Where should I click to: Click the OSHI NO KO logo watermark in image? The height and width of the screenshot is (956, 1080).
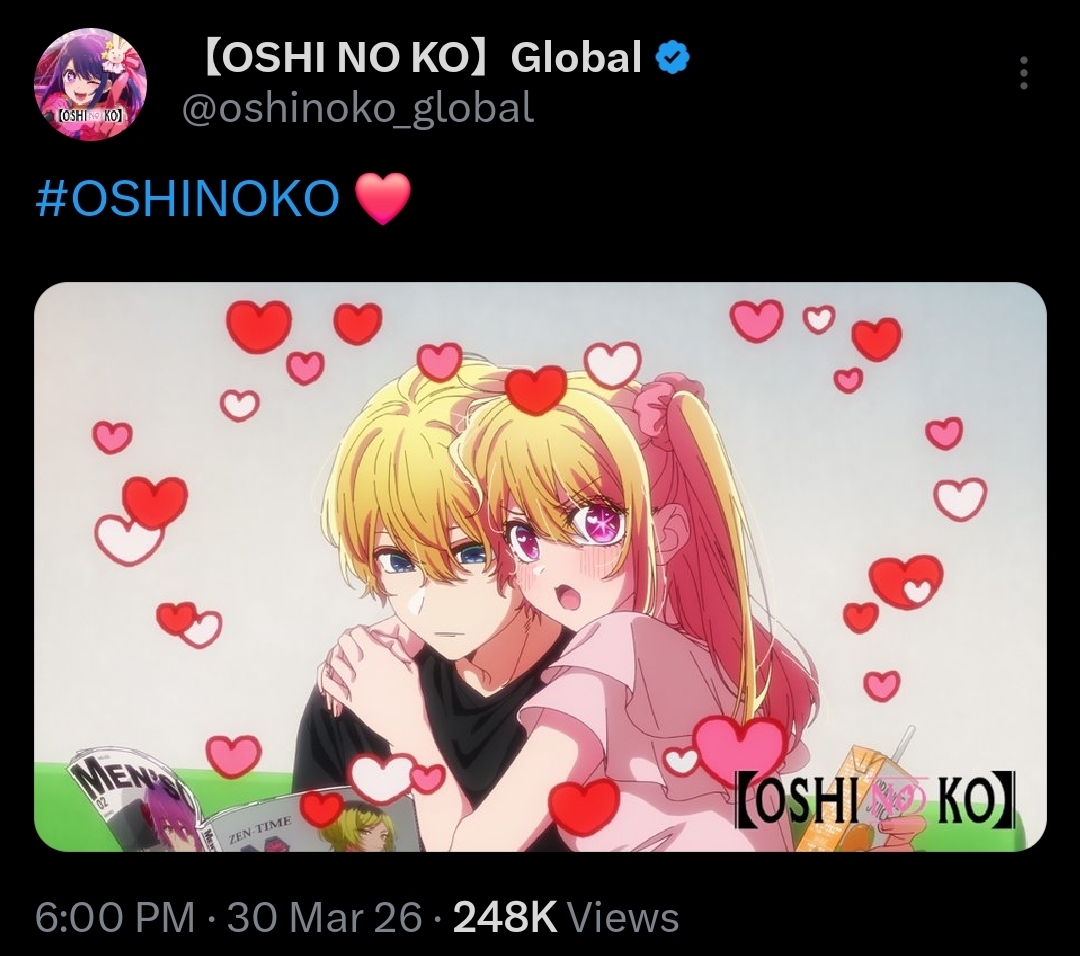click(x=879, y=802)
